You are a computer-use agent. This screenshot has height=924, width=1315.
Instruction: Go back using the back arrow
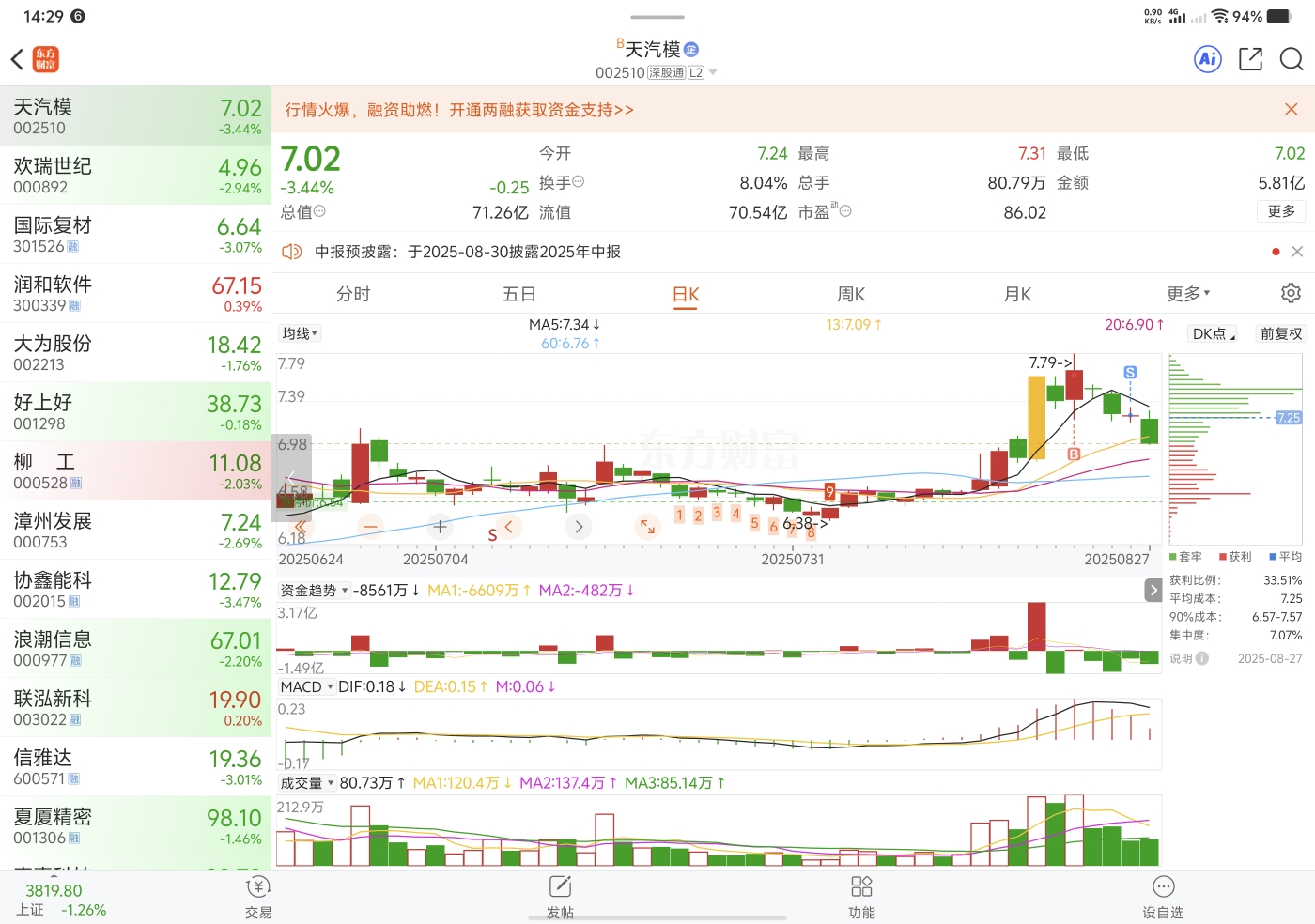tap(17, 59)
